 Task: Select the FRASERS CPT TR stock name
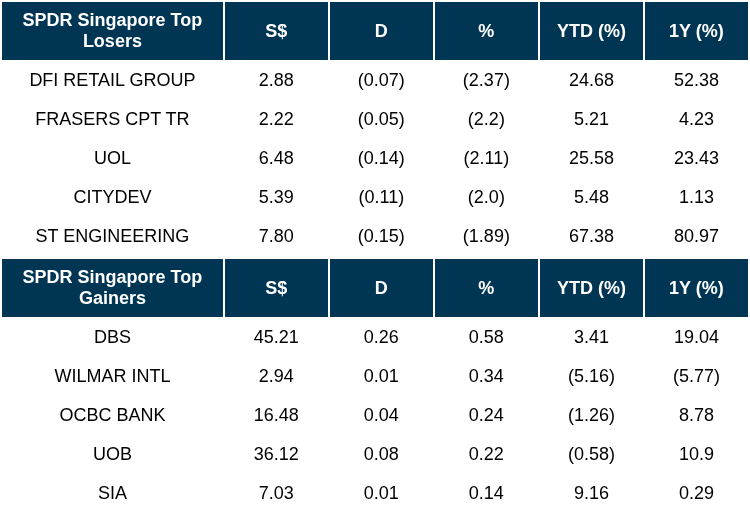tap(112, 119)
